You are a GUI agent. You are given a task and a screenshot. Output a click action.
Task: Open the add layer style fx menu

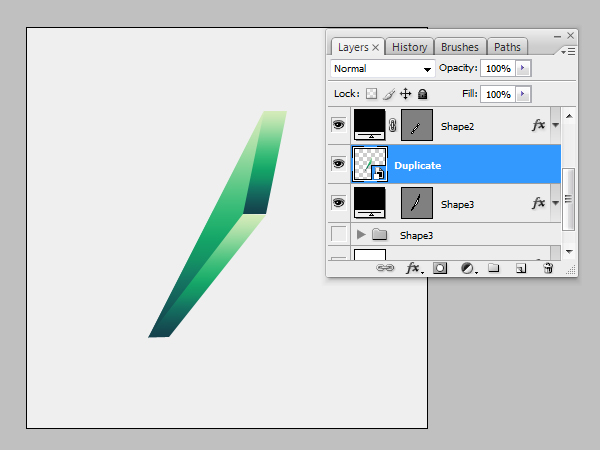pos(414,268)
